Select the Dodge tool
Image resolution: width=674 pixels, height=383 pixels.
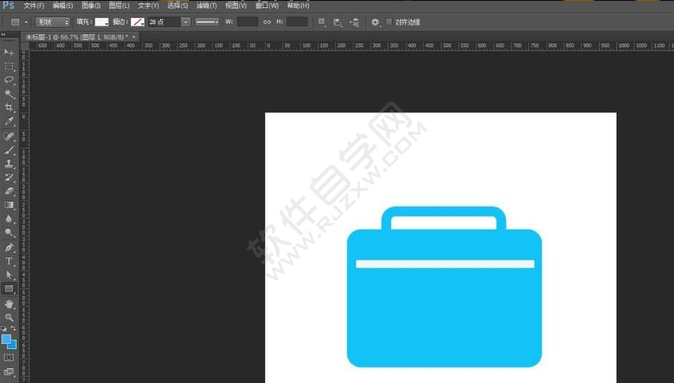[9, 233]
